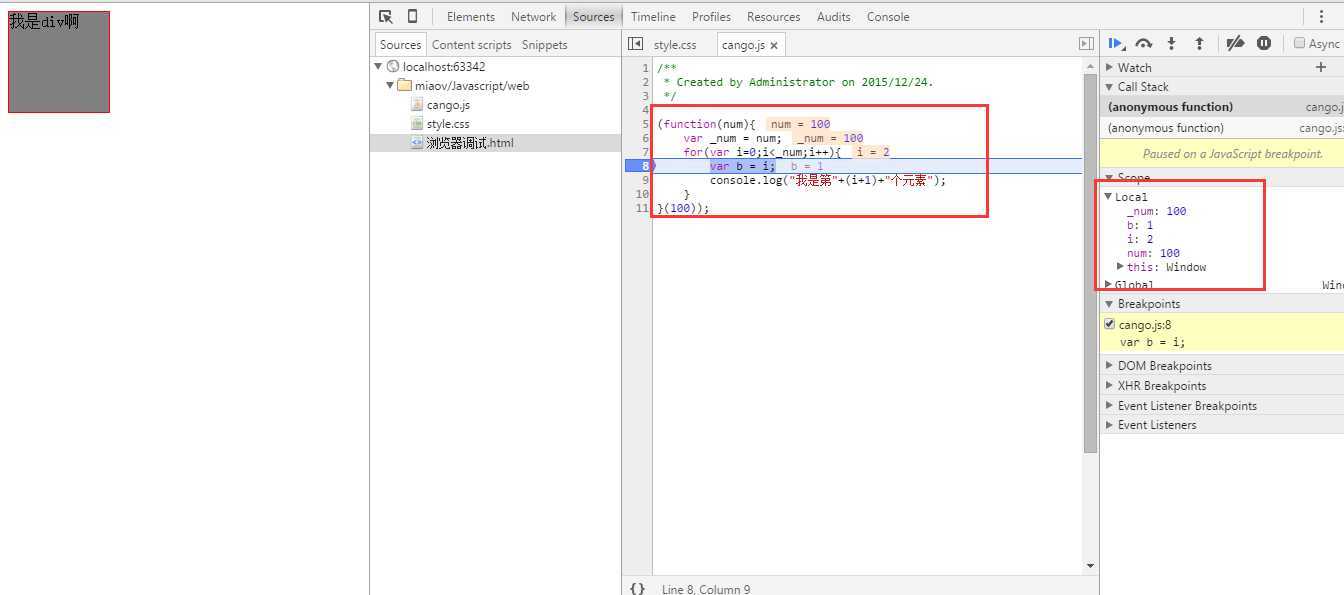Step out of current function icon
This screenshot has height=595, width=1344.
(1199, 43)
